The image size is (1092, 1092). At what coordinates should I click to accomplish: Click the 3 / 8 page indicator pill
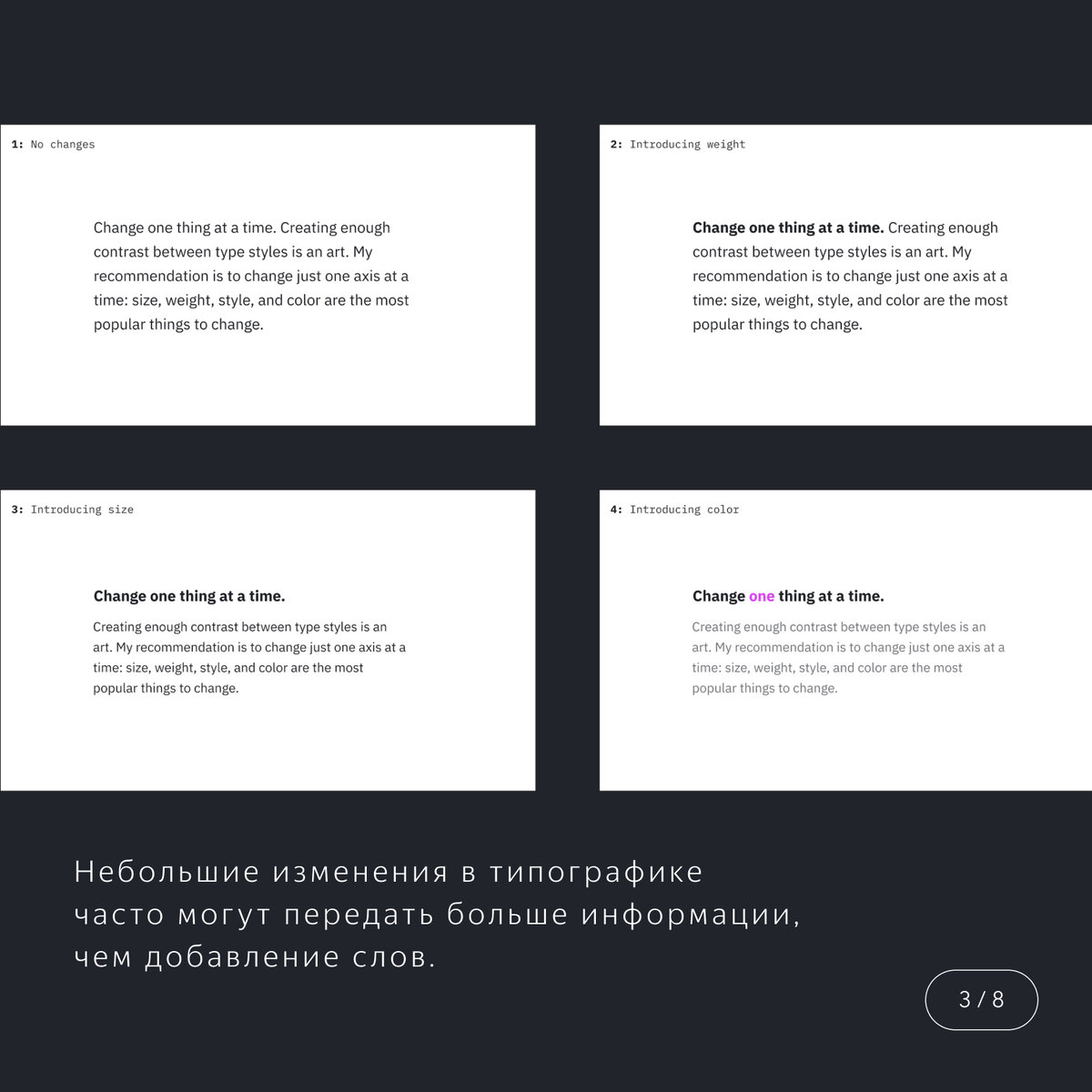[981, 999]
